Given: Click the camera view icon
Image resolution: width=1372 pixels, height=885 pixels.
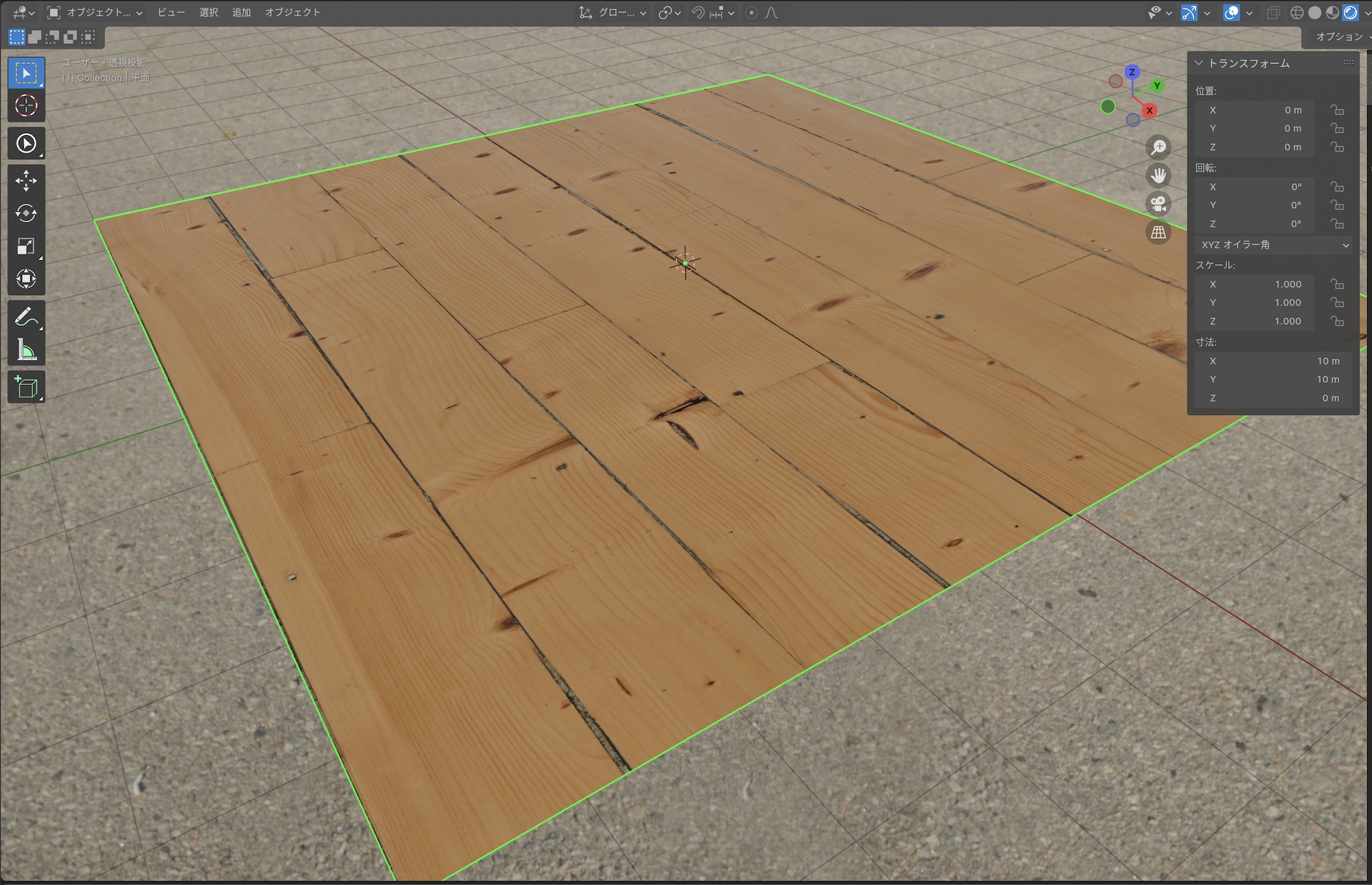Looking at the screenshot, I should [x=1159, y=204].
